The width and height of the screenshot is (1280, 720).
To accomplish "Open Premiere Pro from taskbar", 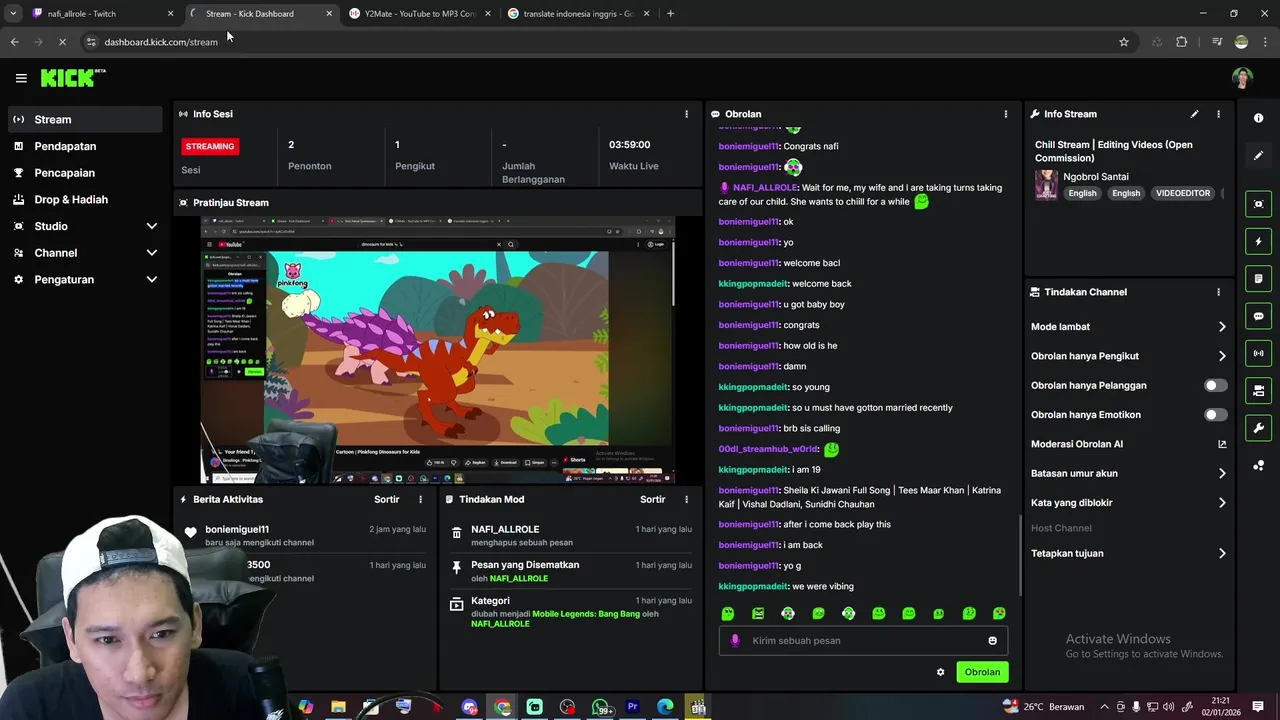I will (632, 707).
